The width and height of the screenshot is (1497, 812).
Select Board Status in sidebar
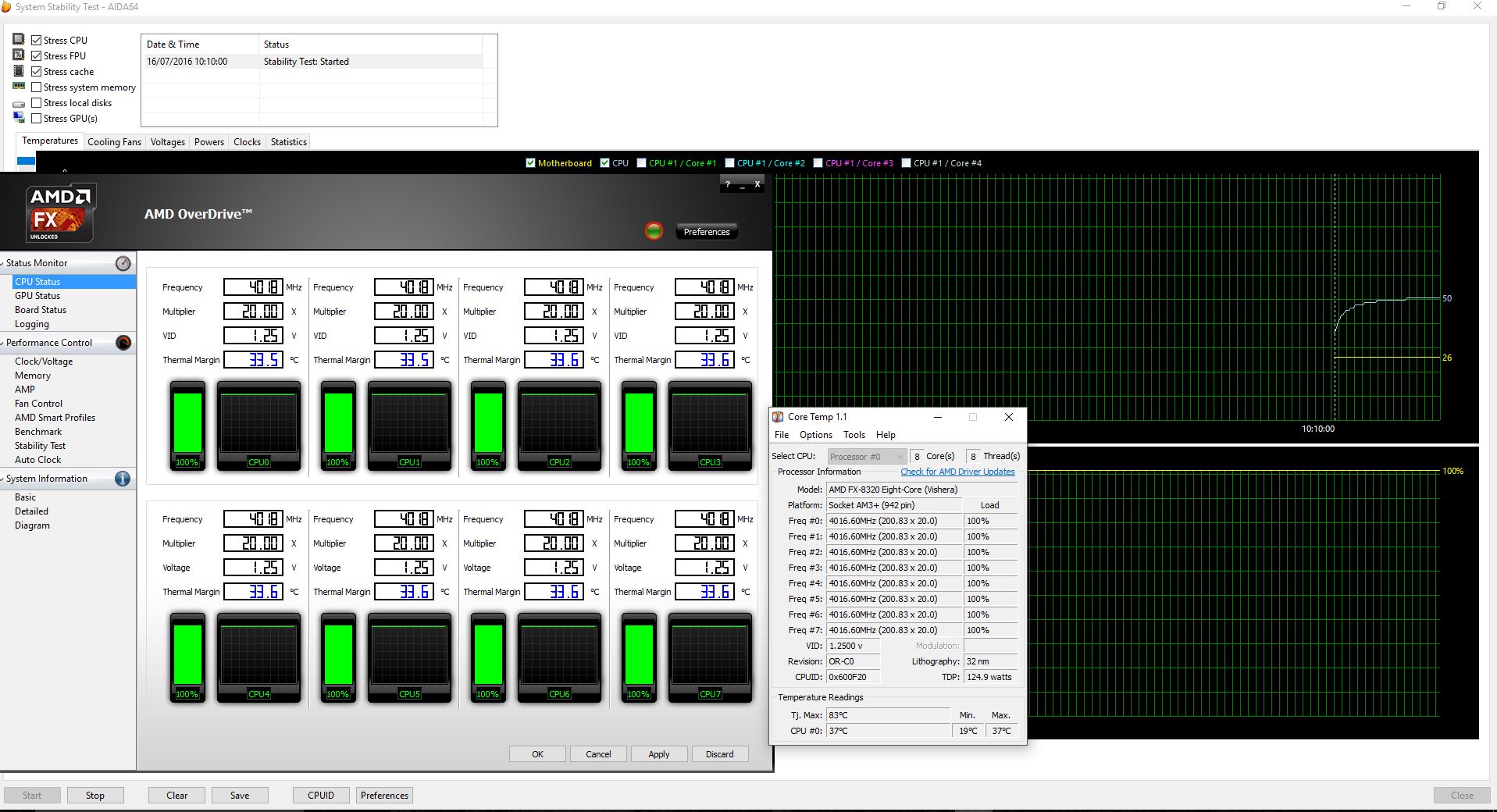pos(41,310)
